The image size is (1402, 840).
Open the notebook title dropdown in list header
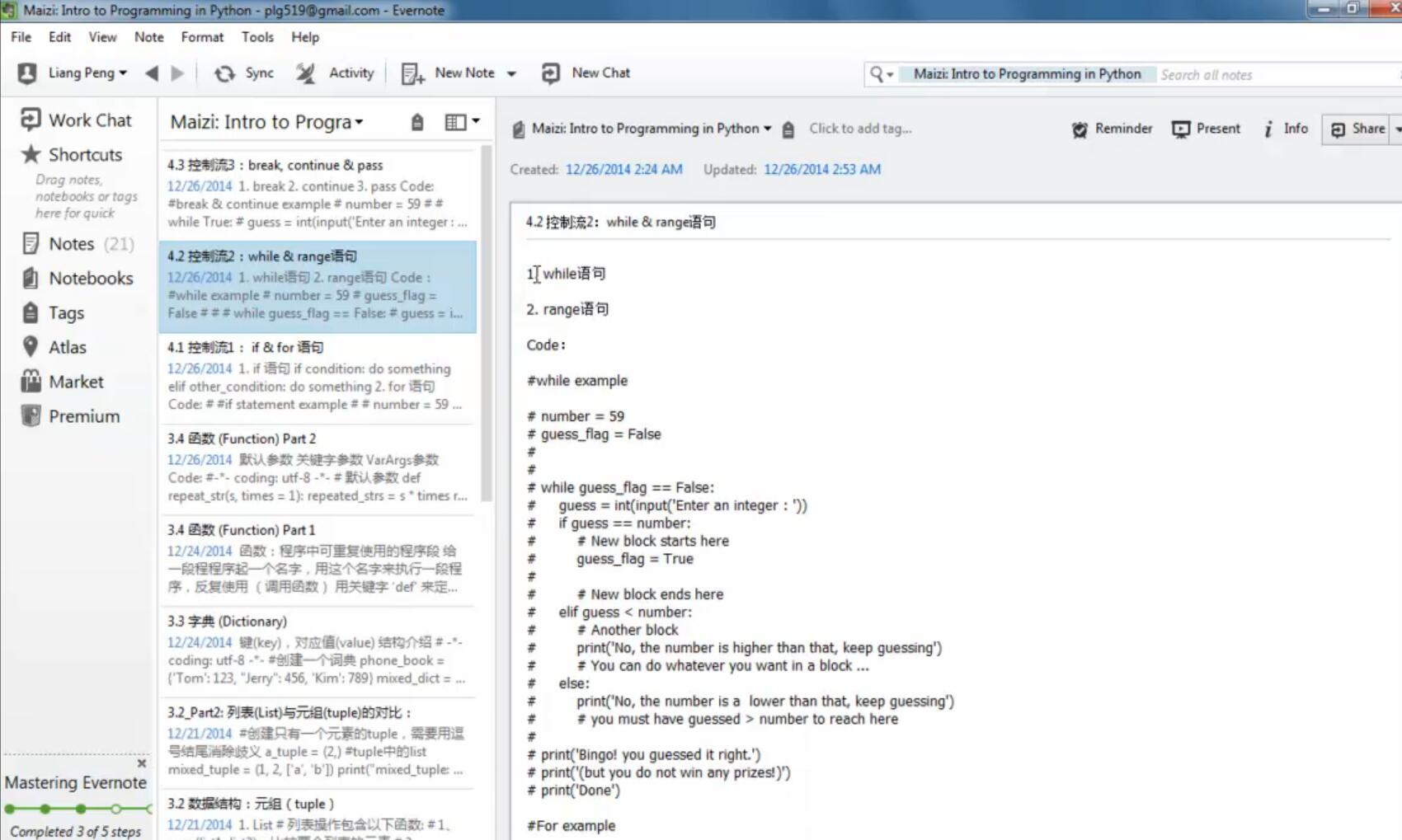click(359, 123)
